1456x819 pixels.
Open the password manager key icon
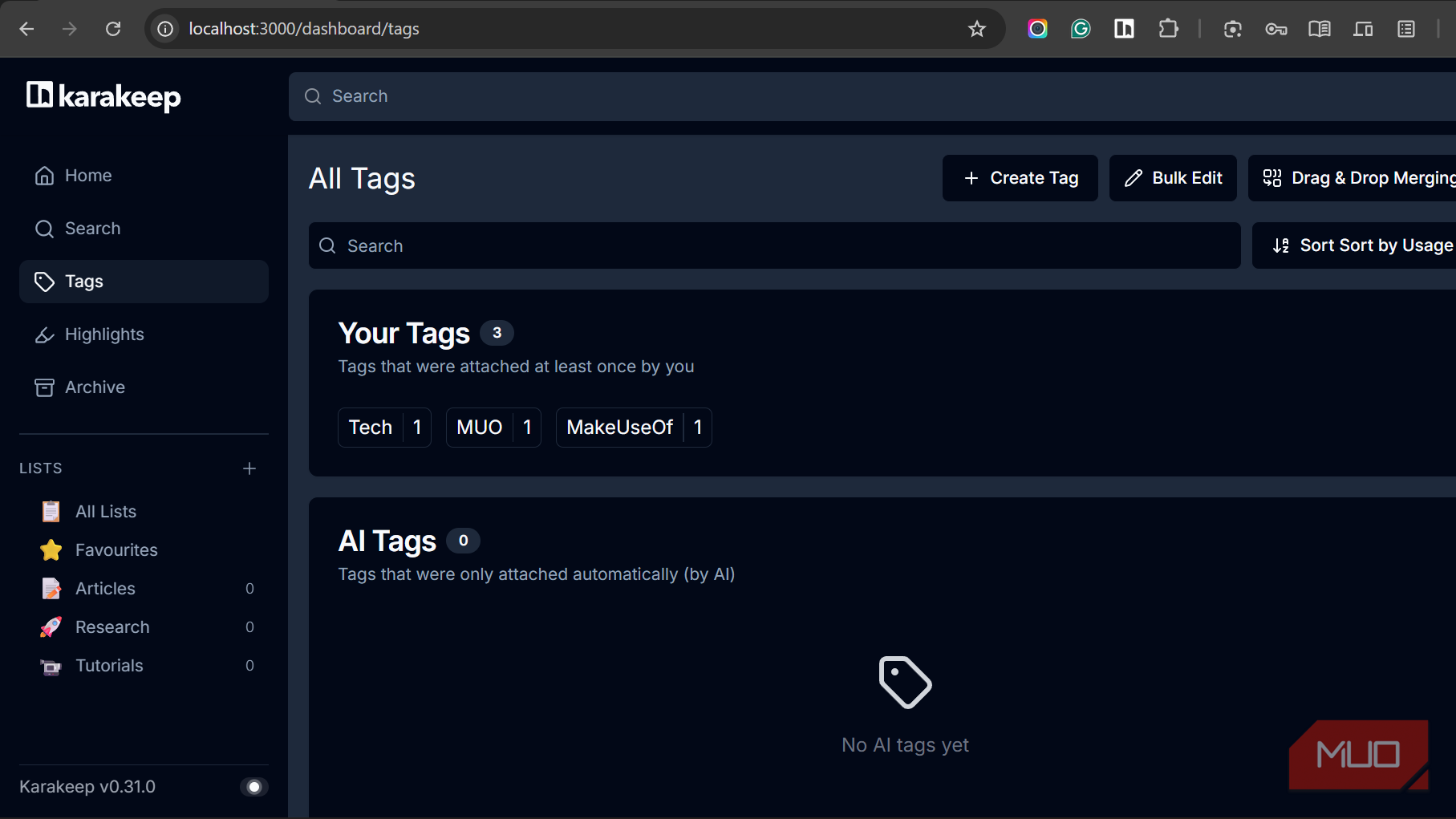1276,29
